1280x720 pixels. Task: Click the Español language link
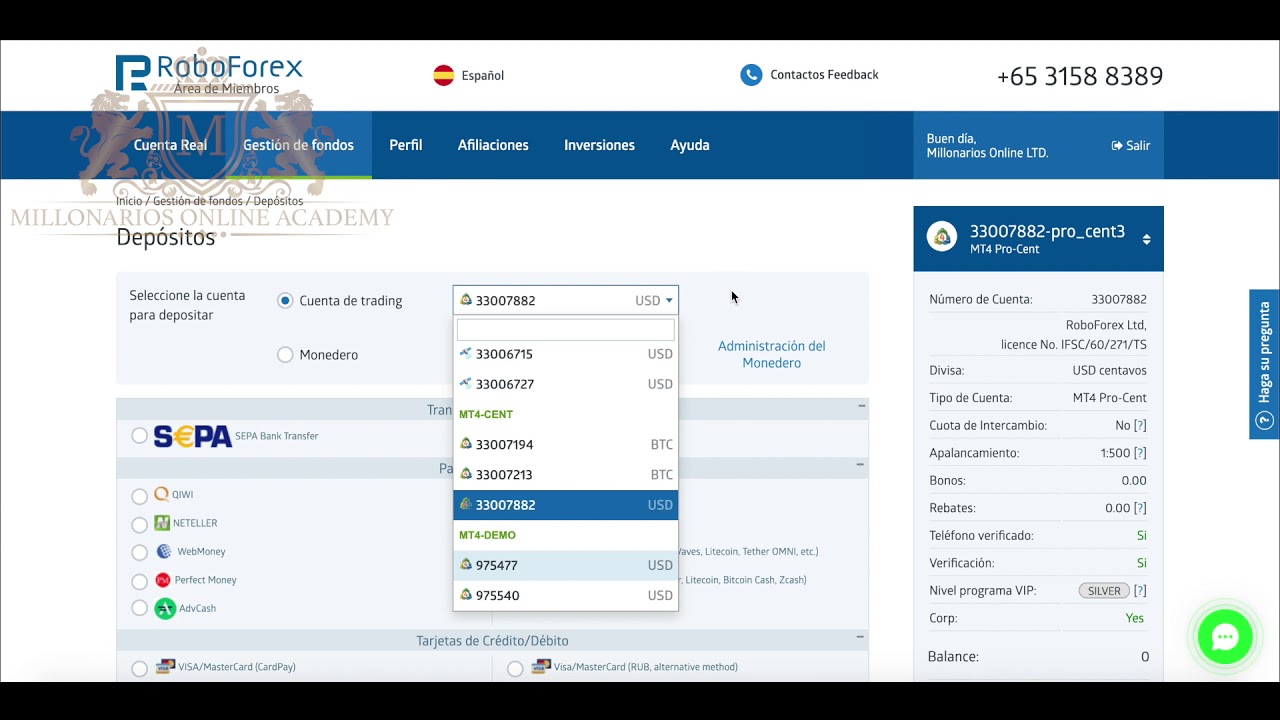[482, 76]
